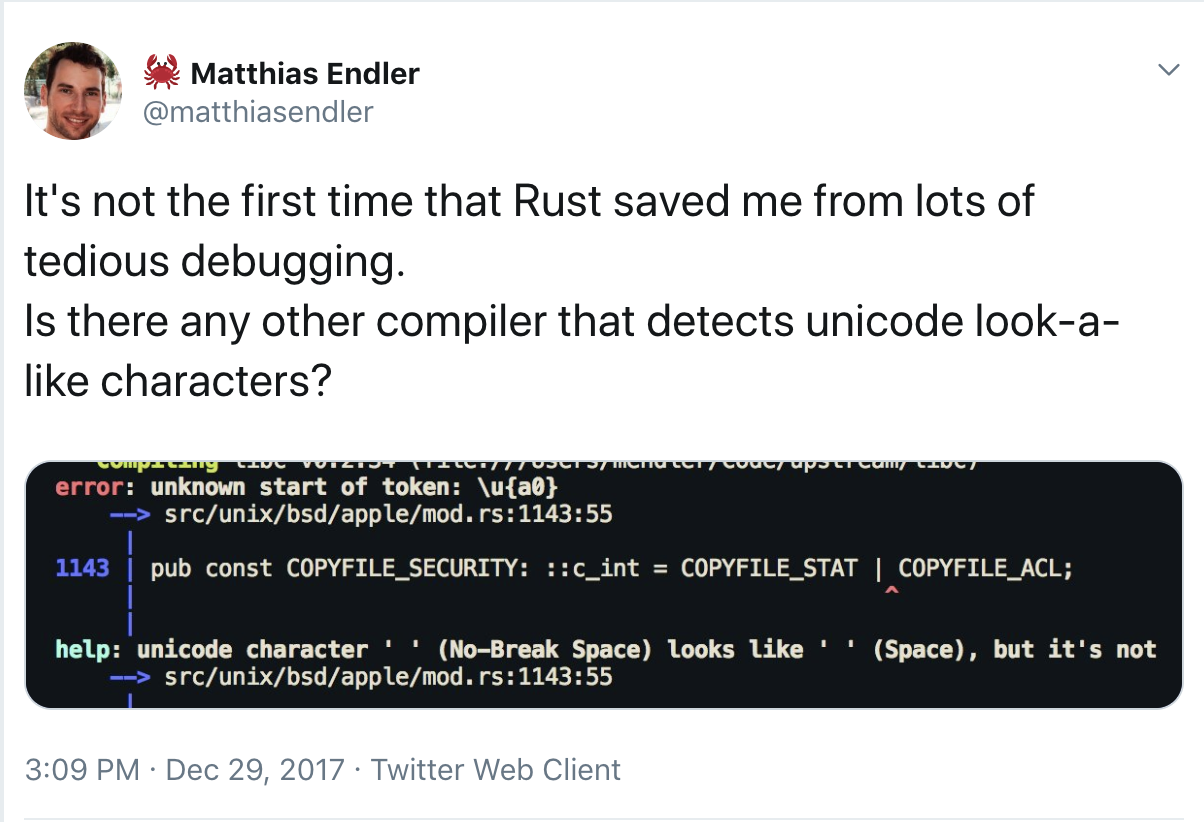Visit the @matthiasendler handle

coord(259,112)
